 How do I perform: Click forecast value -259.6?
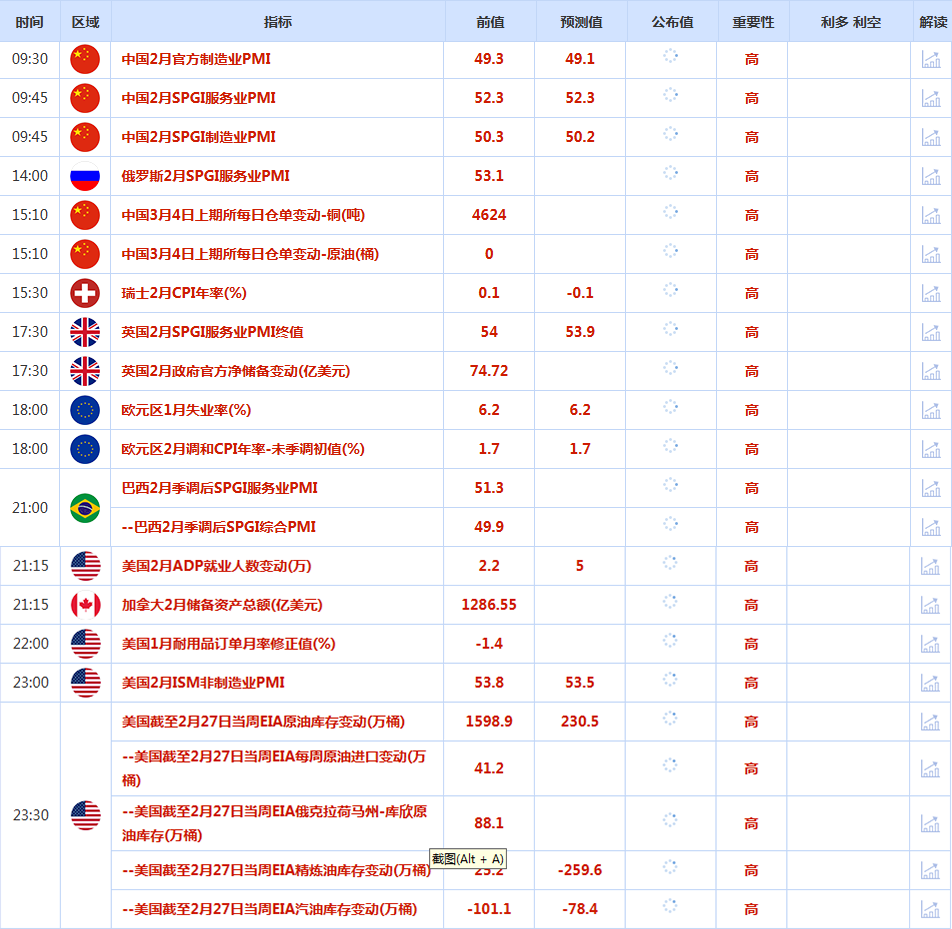click(580, 870)
